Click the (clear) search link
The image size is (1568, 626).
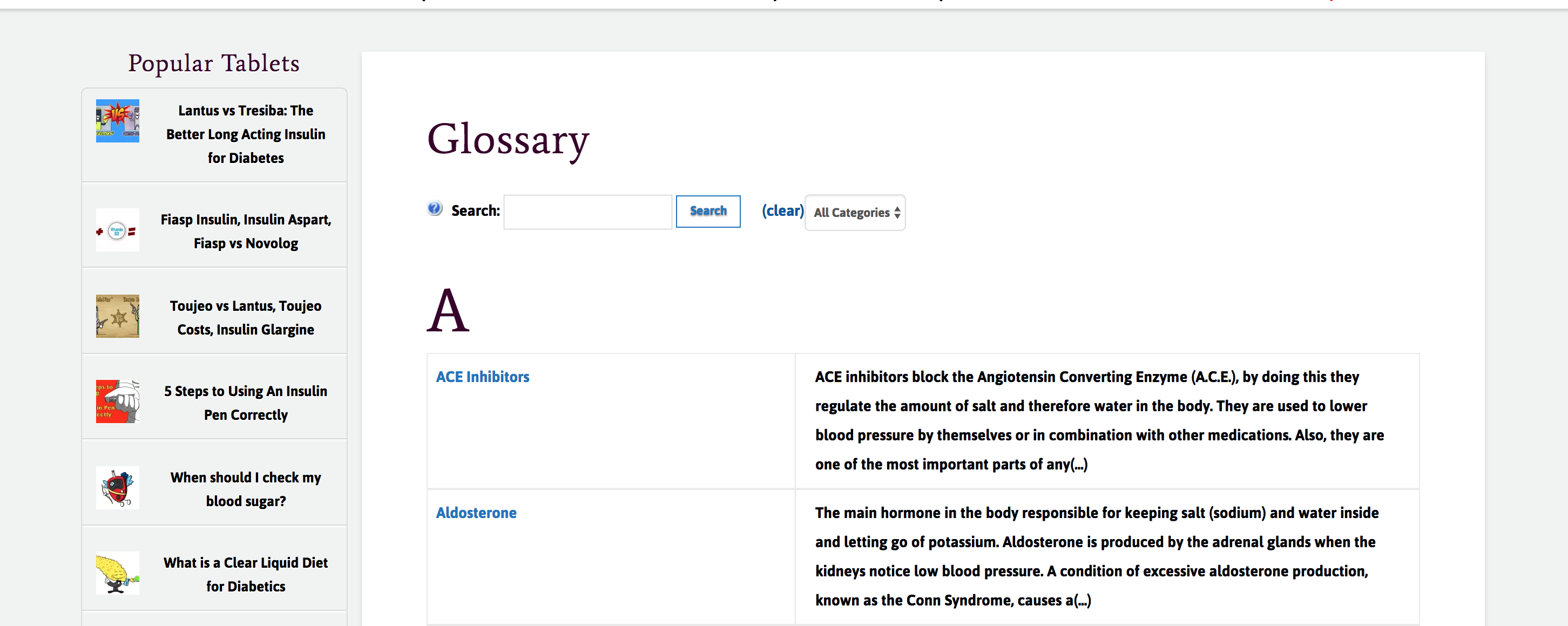click(782, 210)
